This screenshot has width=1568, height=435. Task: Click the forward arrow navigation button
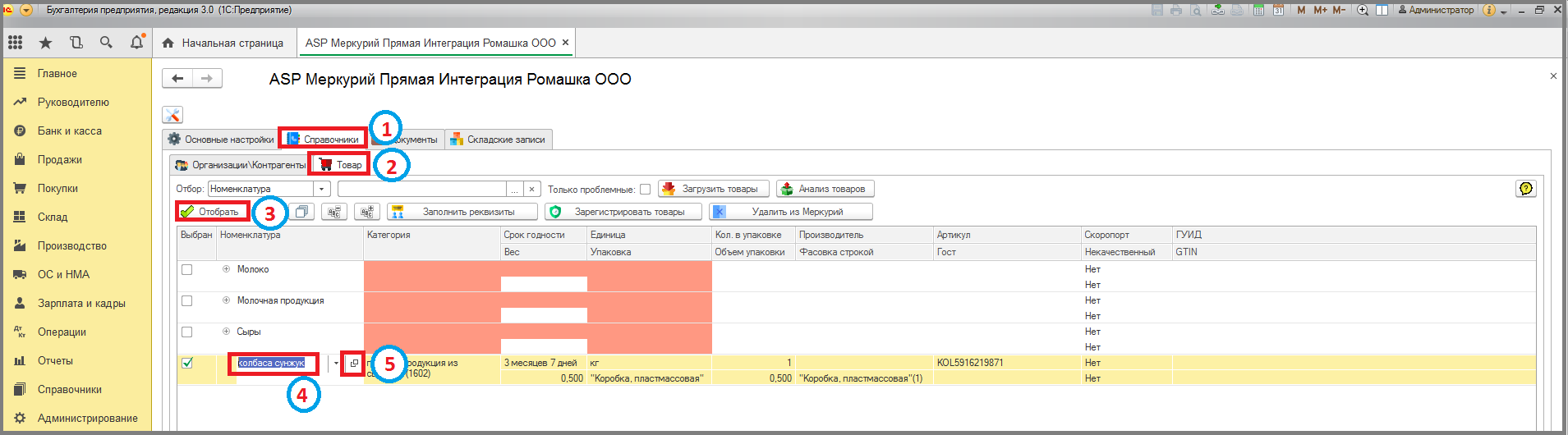click(x=207, y=79)
